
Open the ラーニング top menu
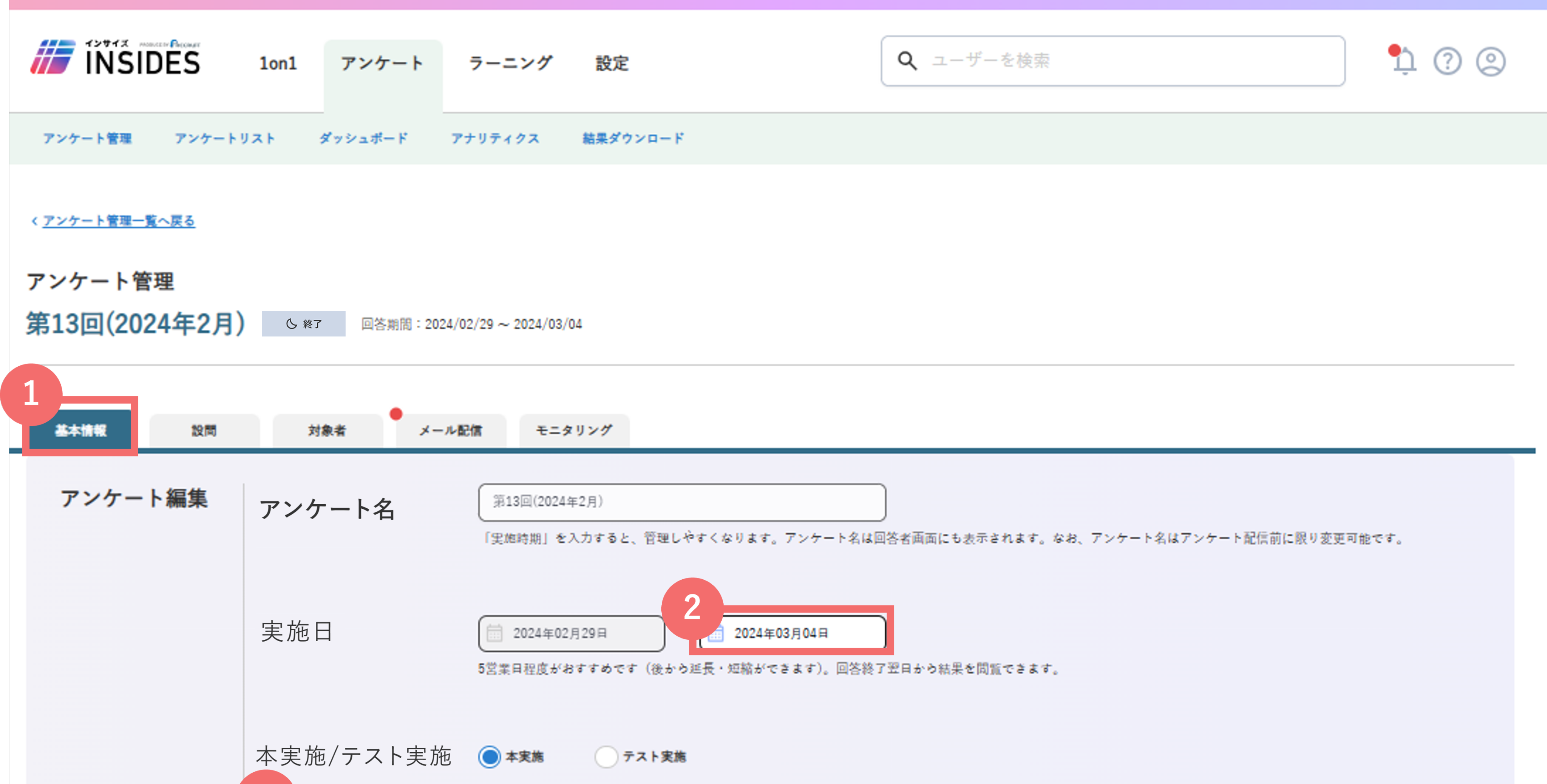point(510,62)
